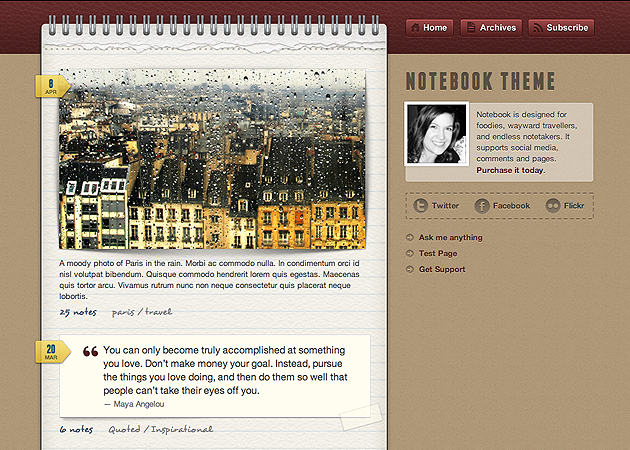Select the Quoted tag

pos(123,430)
